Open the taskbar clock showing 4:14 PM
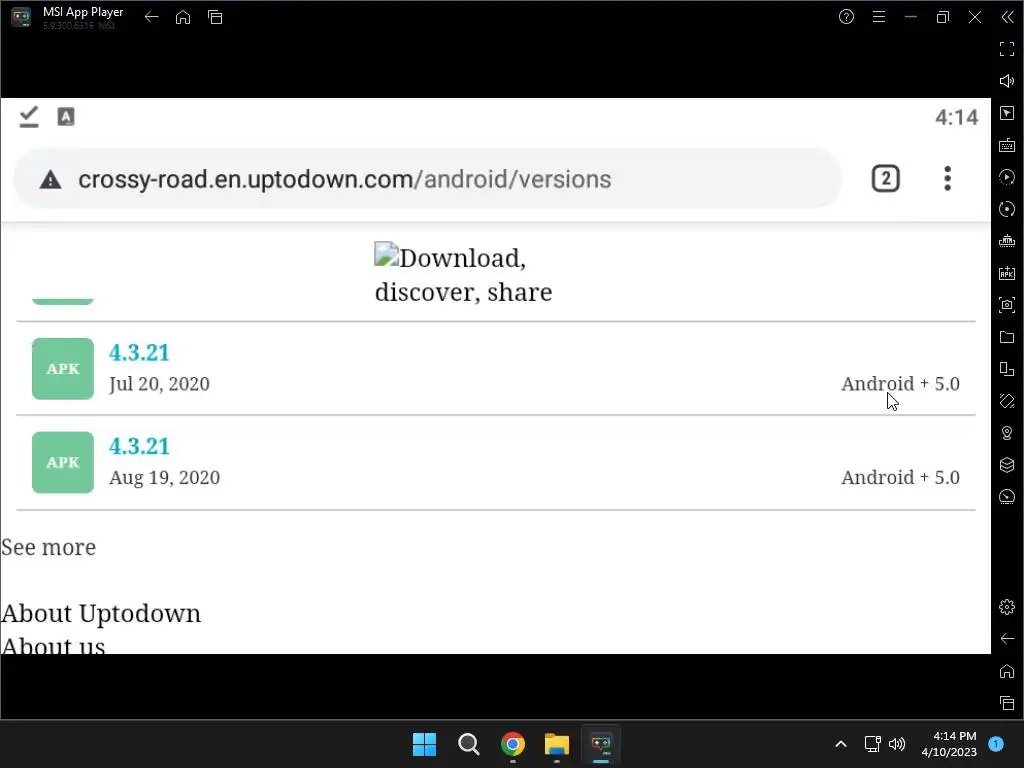 pos(949,744)
